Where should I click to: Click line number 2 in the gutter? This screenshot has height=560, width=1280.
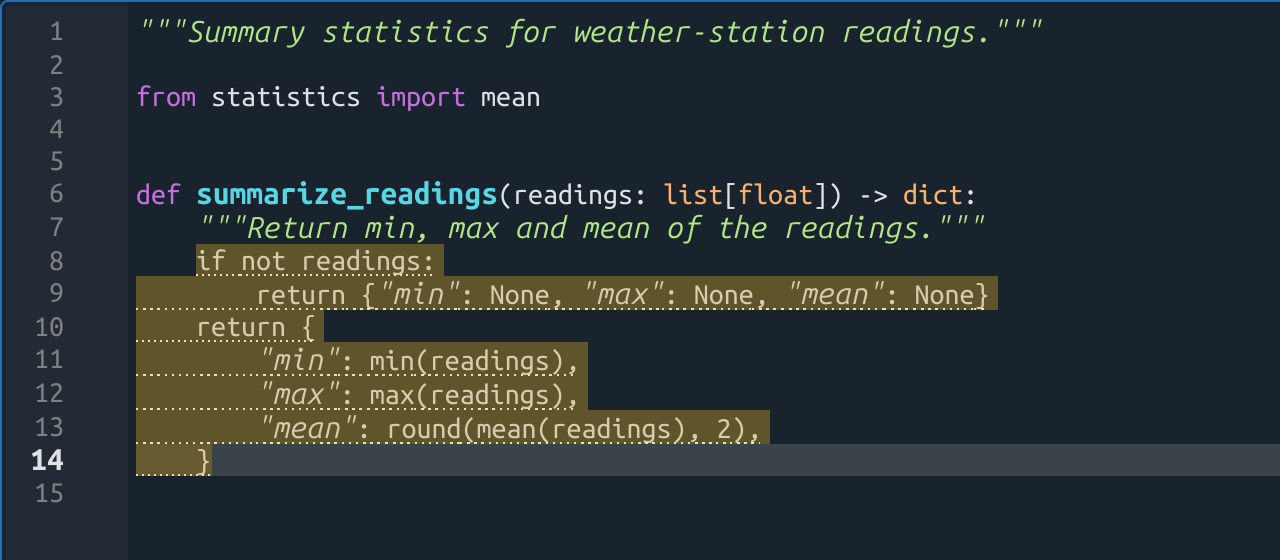55,65
